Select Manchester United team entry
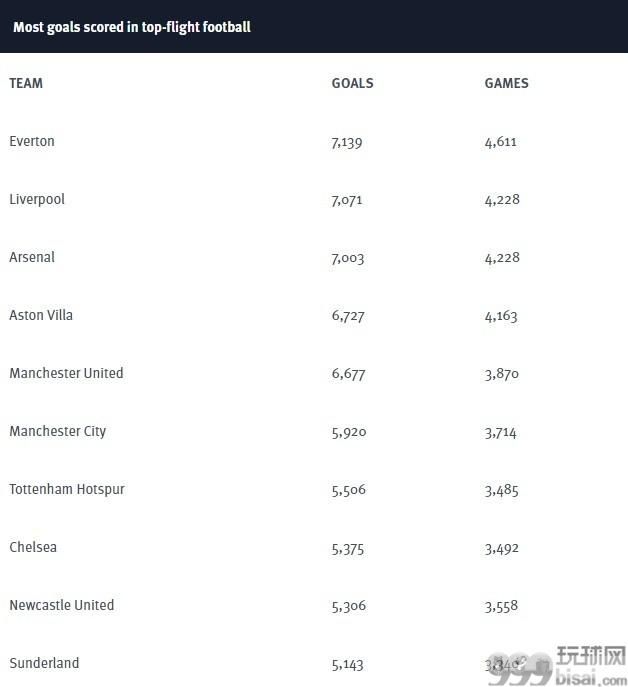 click(66, 373)
